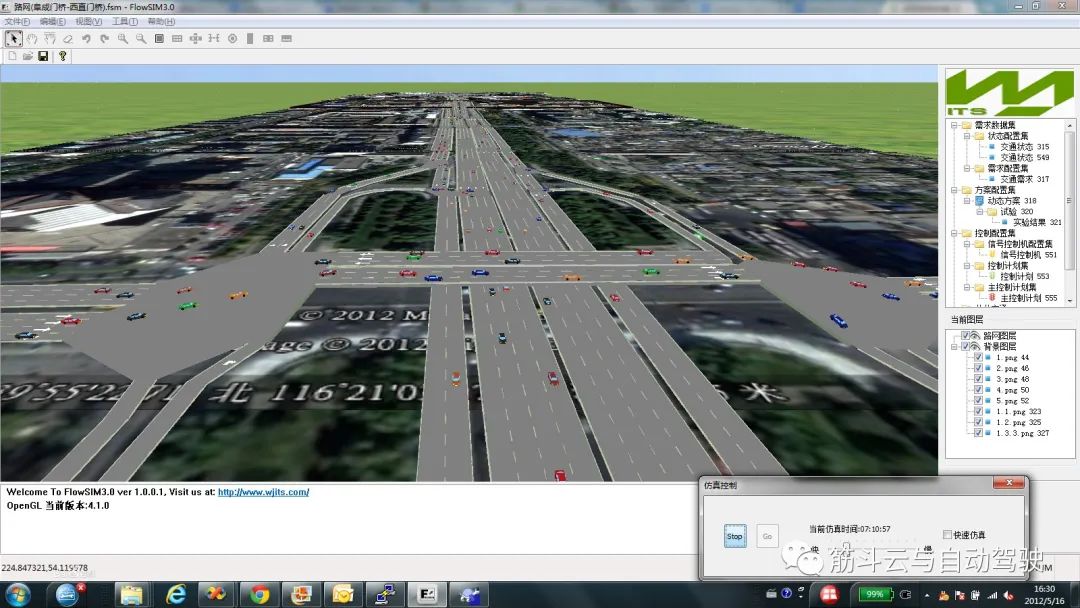This screenshot has height=608, width=1080.
Task: Open the 文件(F) menu
Action: click(x=17, y=21)
